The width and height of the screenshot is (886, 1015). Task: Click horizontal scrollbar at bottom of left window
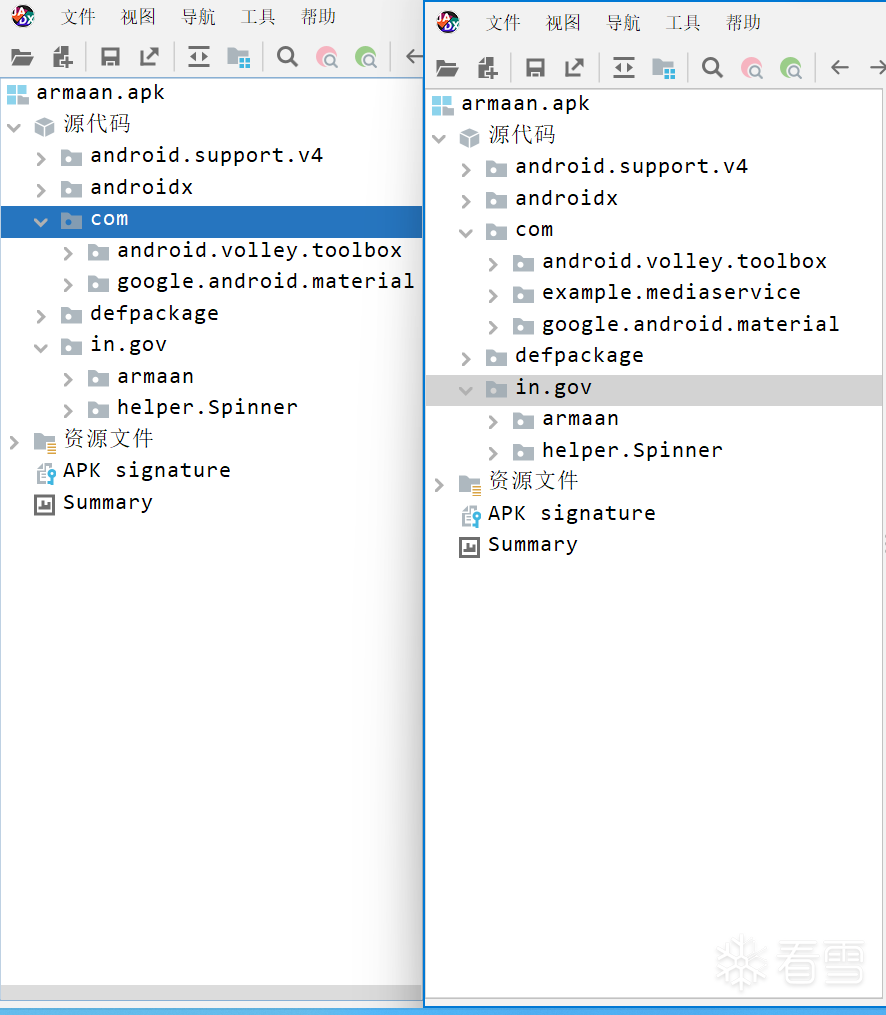point(210,992)
